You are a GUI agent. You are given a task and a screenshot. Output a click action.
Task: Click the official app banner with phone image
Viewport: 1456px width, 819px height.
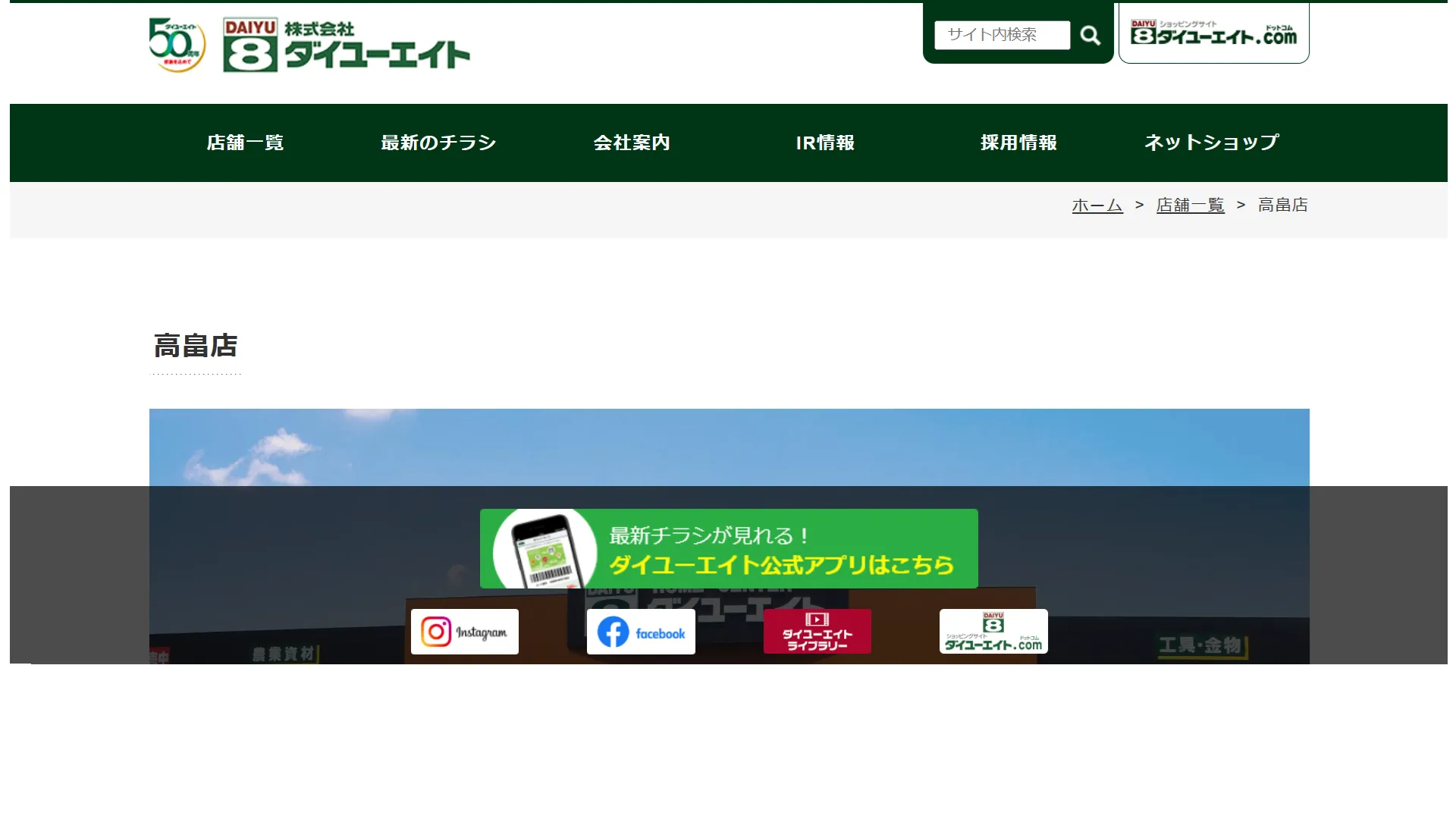pyautogui.click(x=728, y=548)
